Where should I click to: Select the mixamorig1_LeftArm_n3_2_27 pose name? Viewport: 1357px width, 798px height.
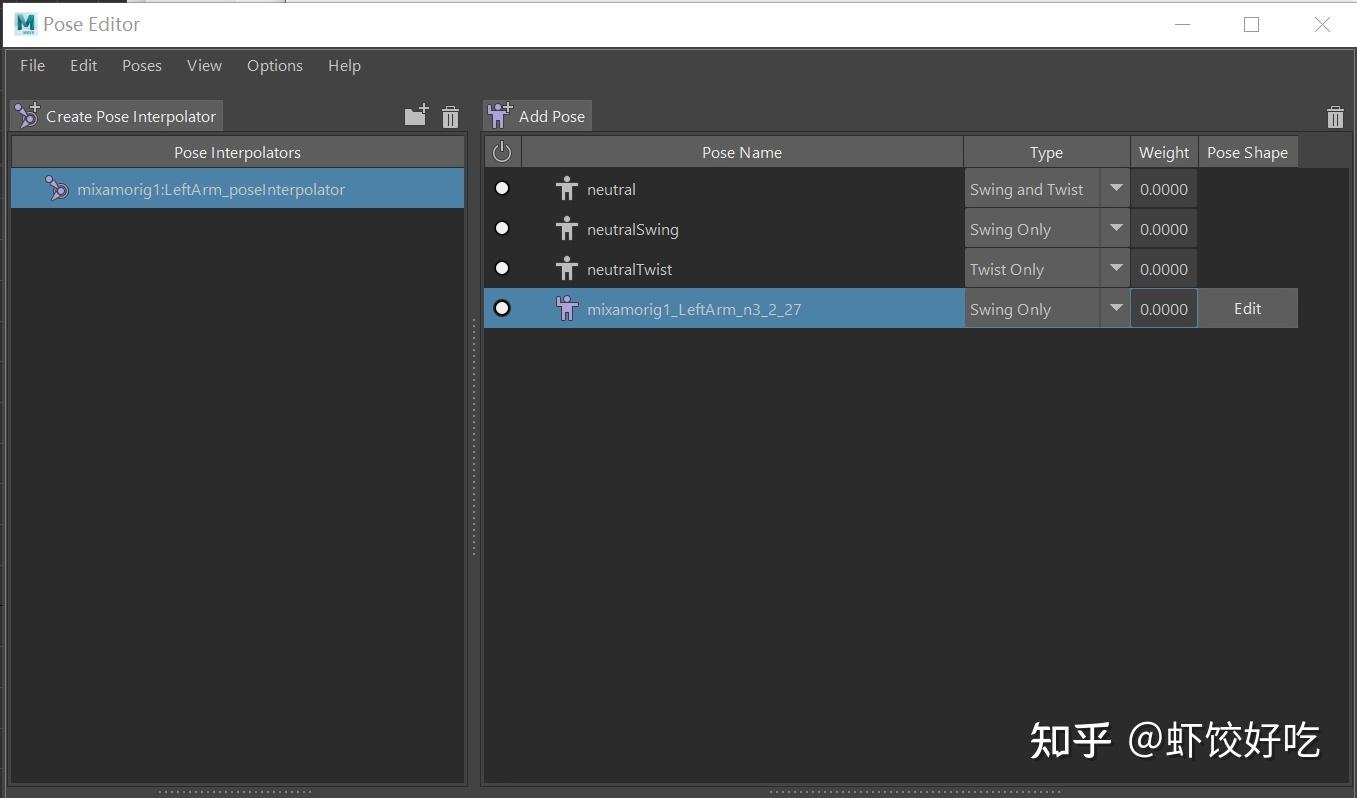tap(694, 309)
